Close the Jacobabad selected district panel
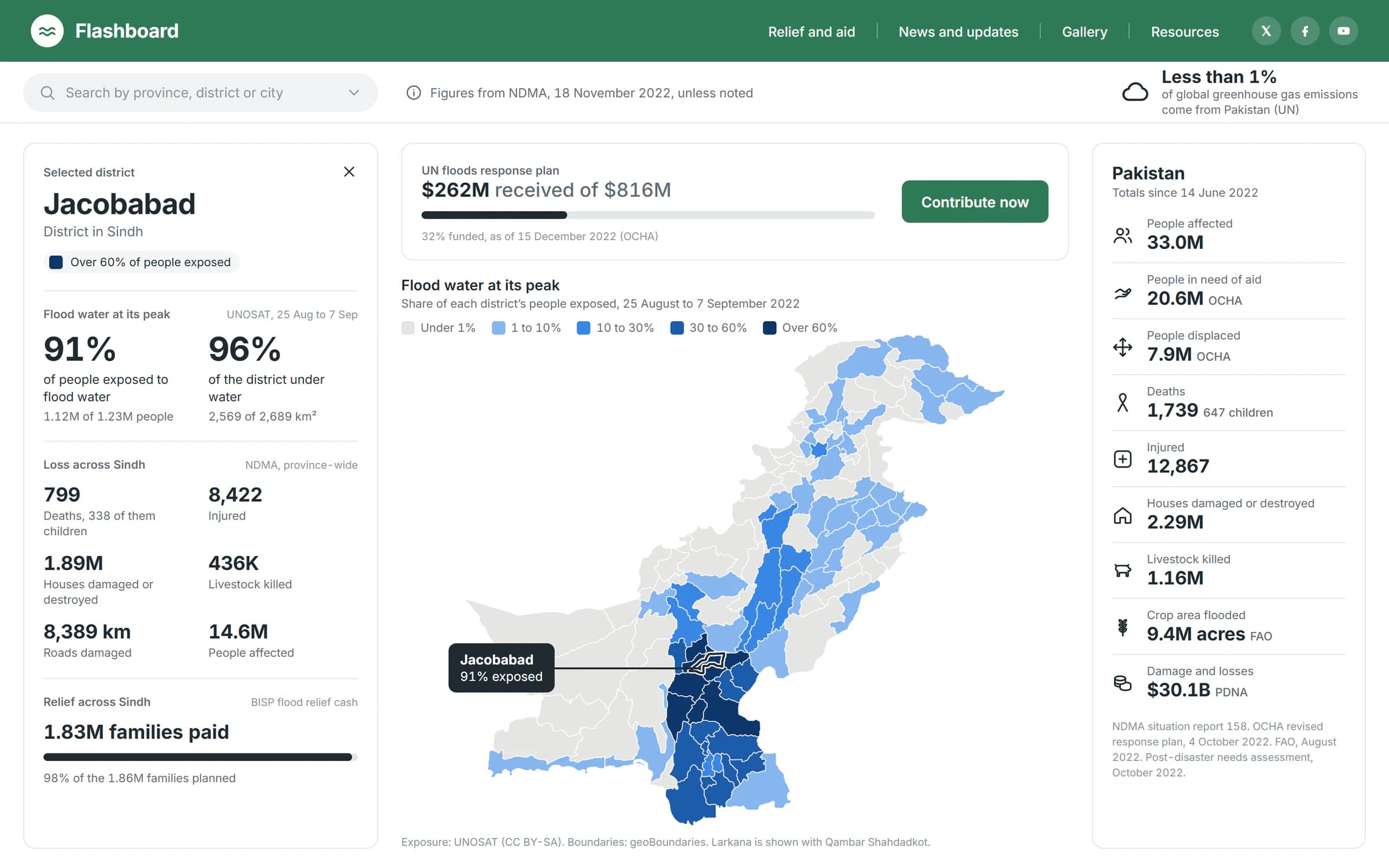The image size is (1389, 868). [349, 172]
